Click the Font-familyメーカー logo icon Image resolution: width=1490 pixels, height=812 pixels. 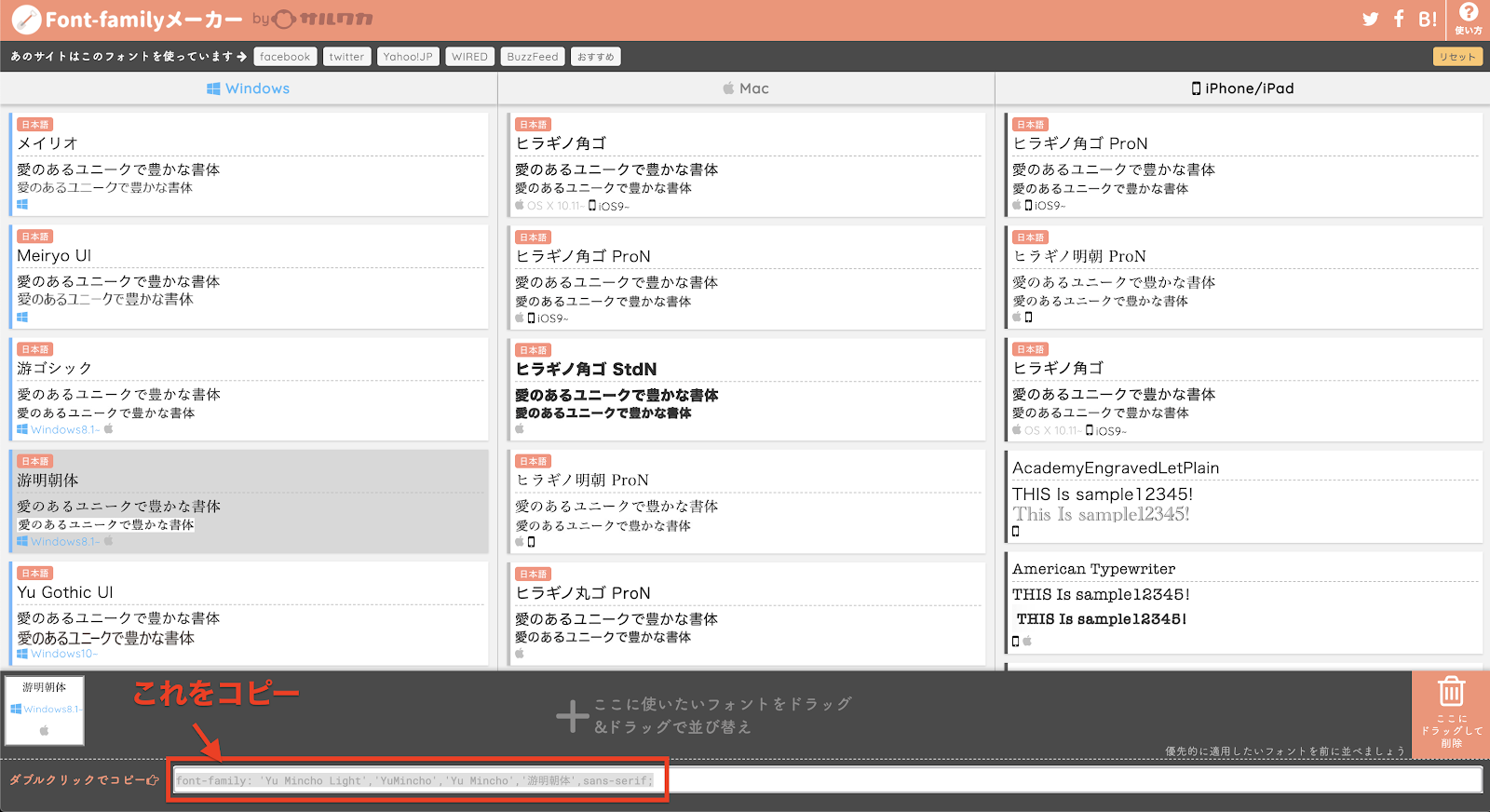pos(26,20)
